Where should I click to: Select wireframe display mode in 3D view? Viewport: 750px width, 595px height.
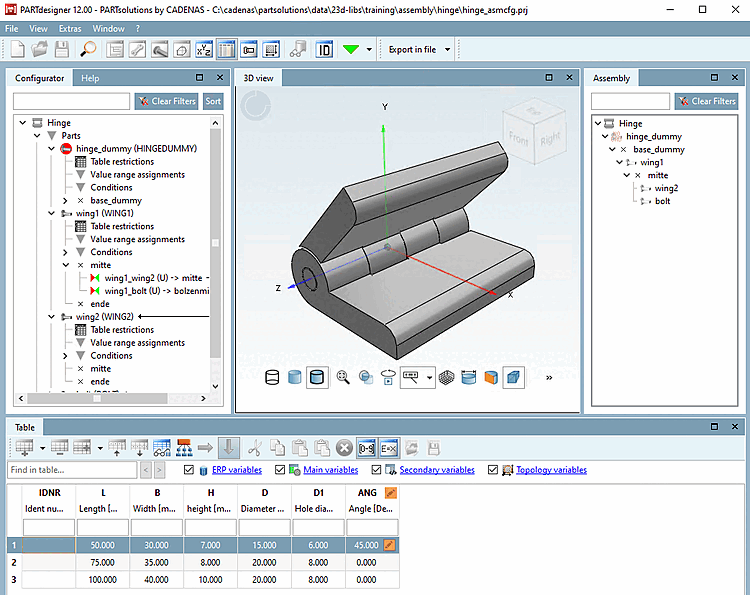click(273, 377)
